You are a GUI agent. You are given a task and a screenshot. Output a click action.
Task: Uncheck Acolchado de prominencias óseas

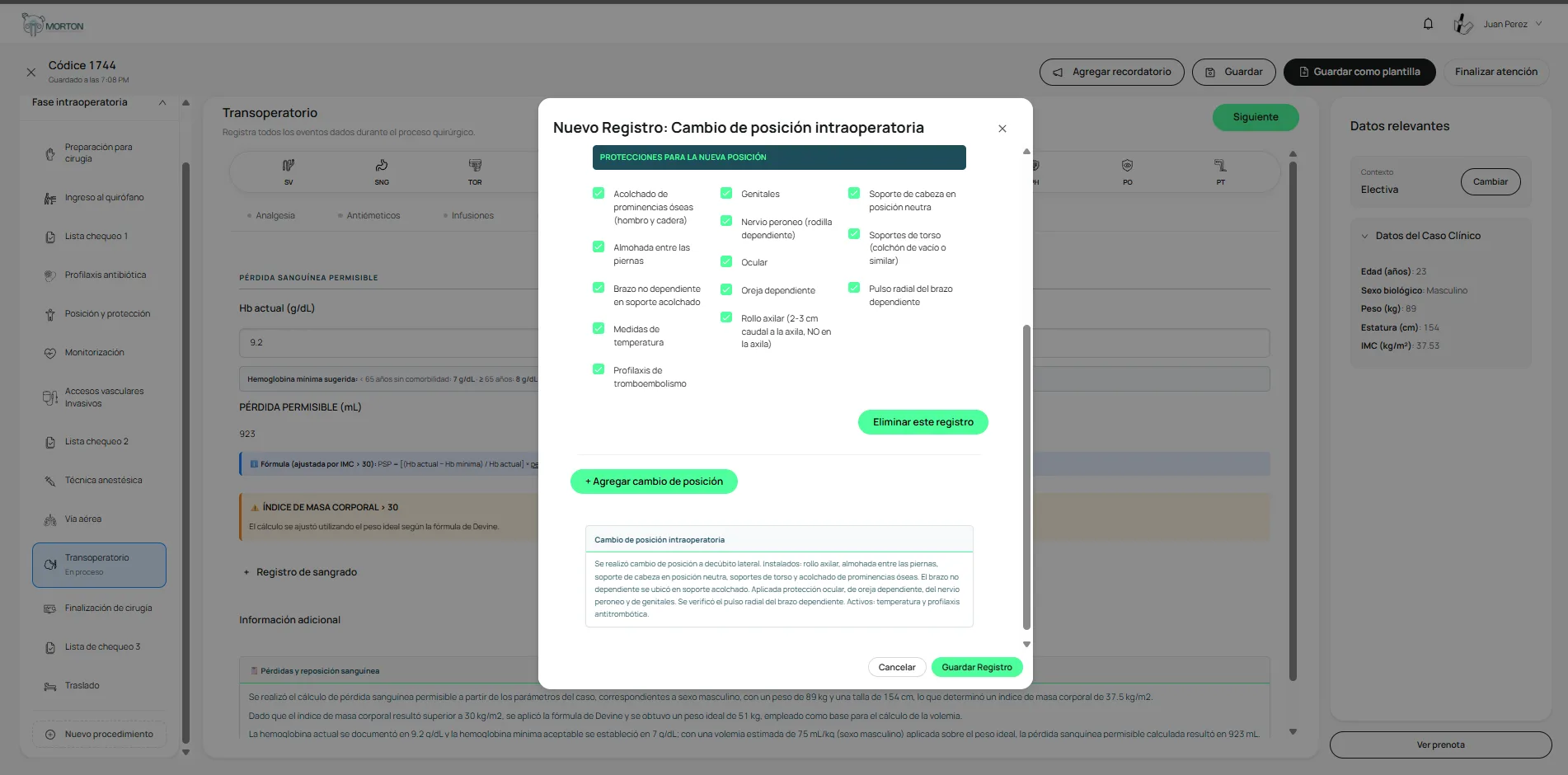599,193
